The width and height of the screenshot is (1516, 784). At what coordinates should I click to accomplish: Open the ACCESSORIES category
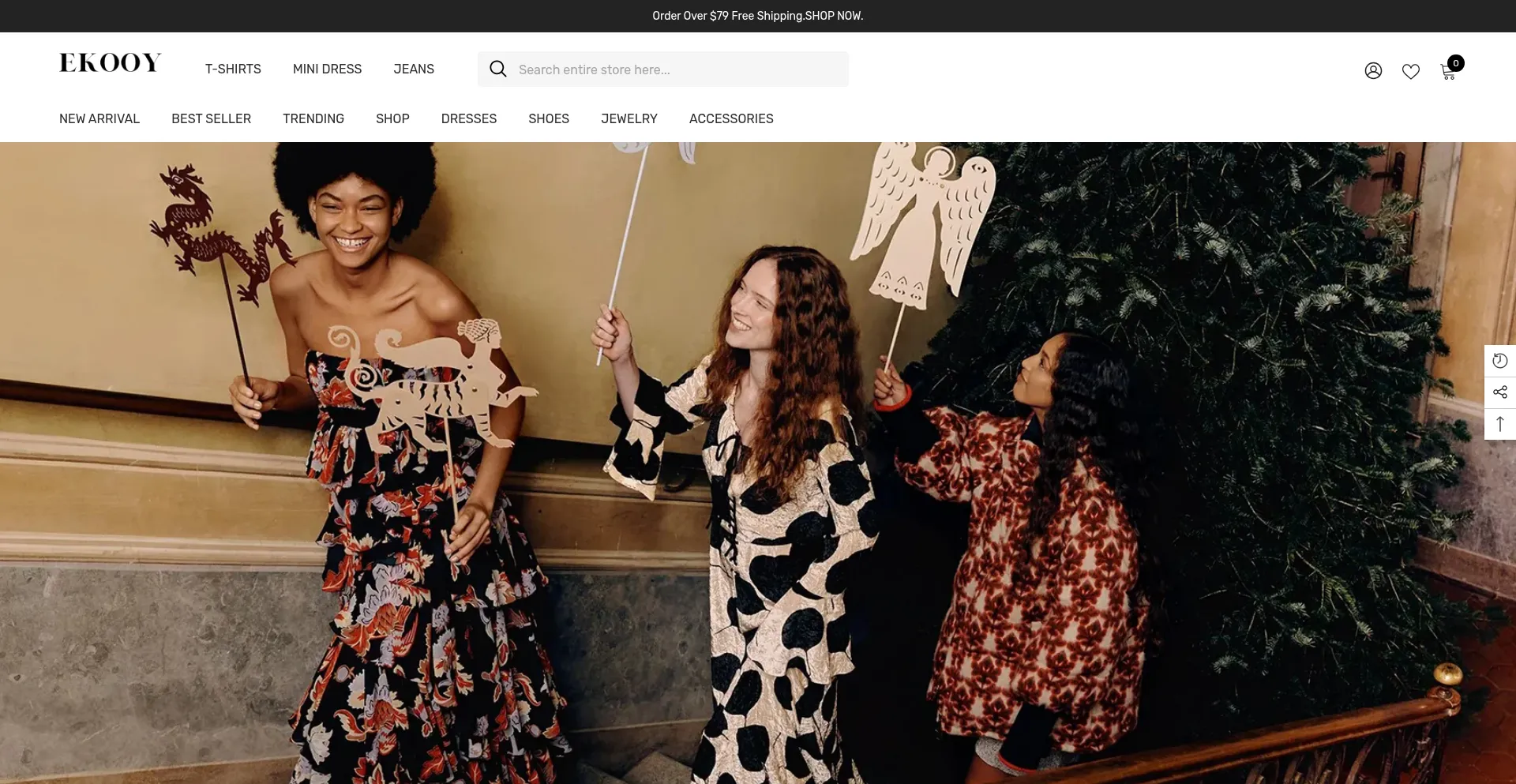pos(731,118)
